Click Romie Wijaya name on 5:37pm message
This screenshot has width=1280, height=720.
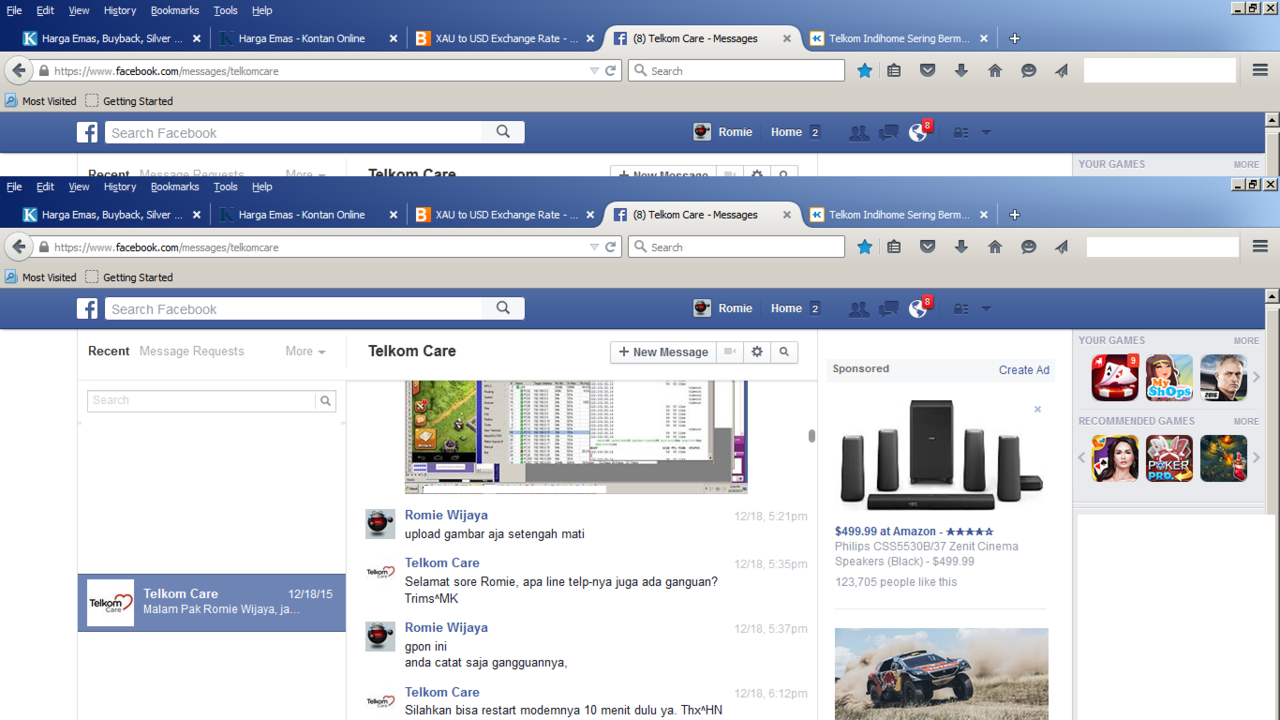point(446,627)
